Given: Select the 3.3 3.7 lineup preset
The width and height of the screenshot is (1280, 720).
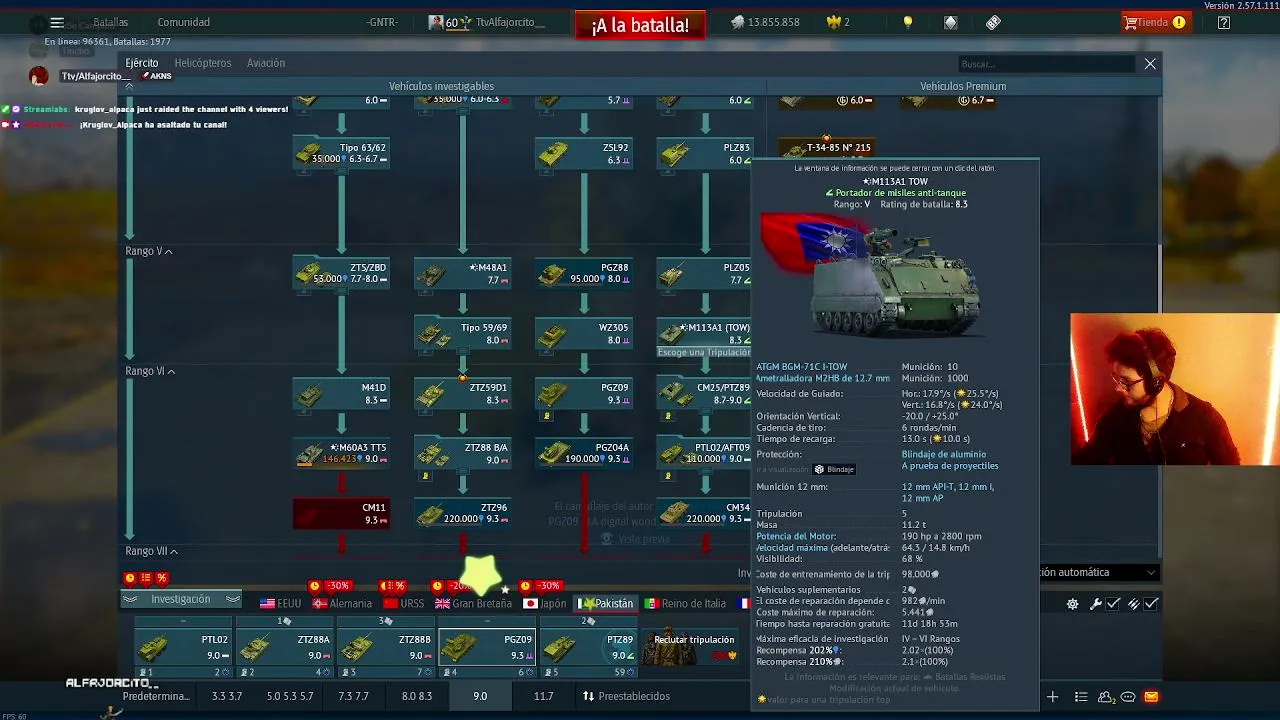Looking at the screenshot, I should [227, 696].
